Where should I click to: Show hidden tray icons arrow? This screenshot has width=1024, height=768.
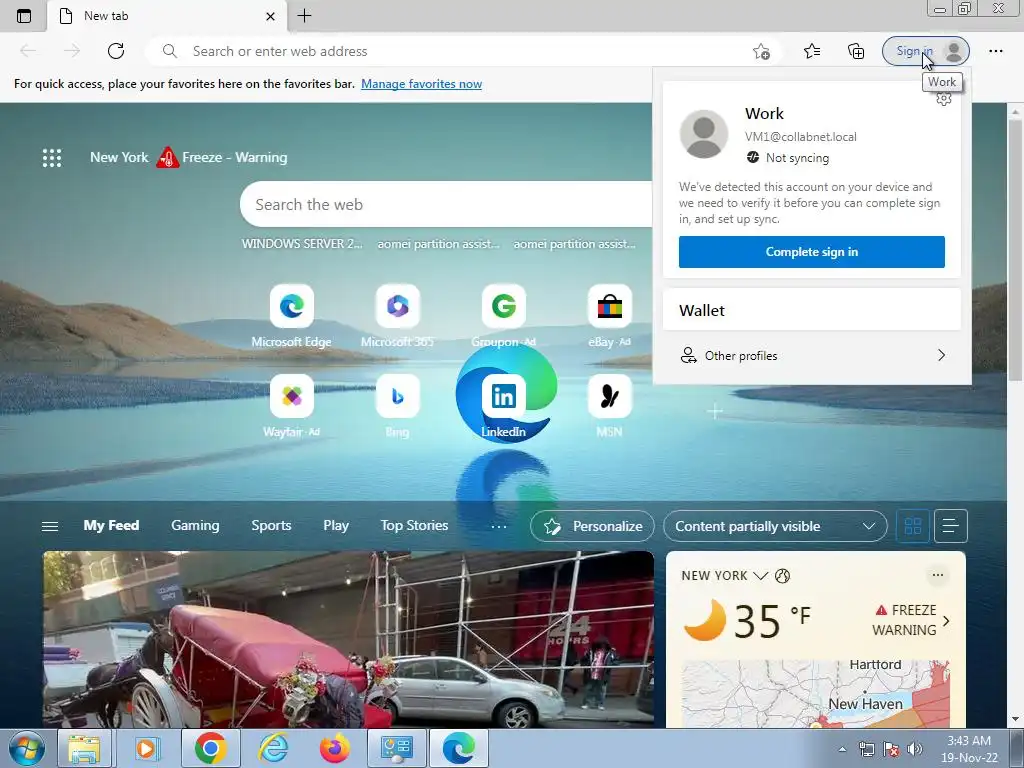tap(842, 750)
